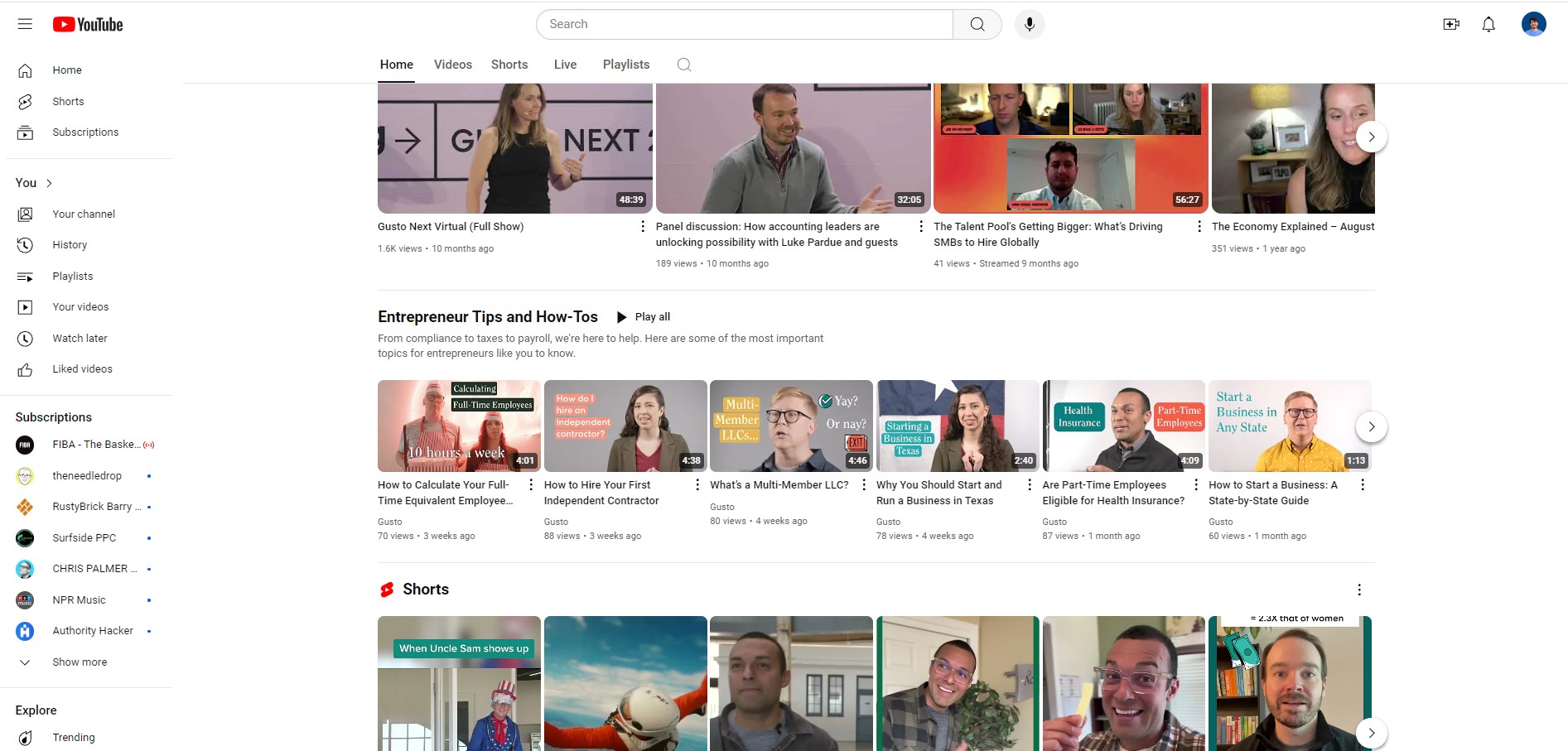Open the Create video icon
The height and width of the screenshot is (751, 1568).
(1451, 24)
